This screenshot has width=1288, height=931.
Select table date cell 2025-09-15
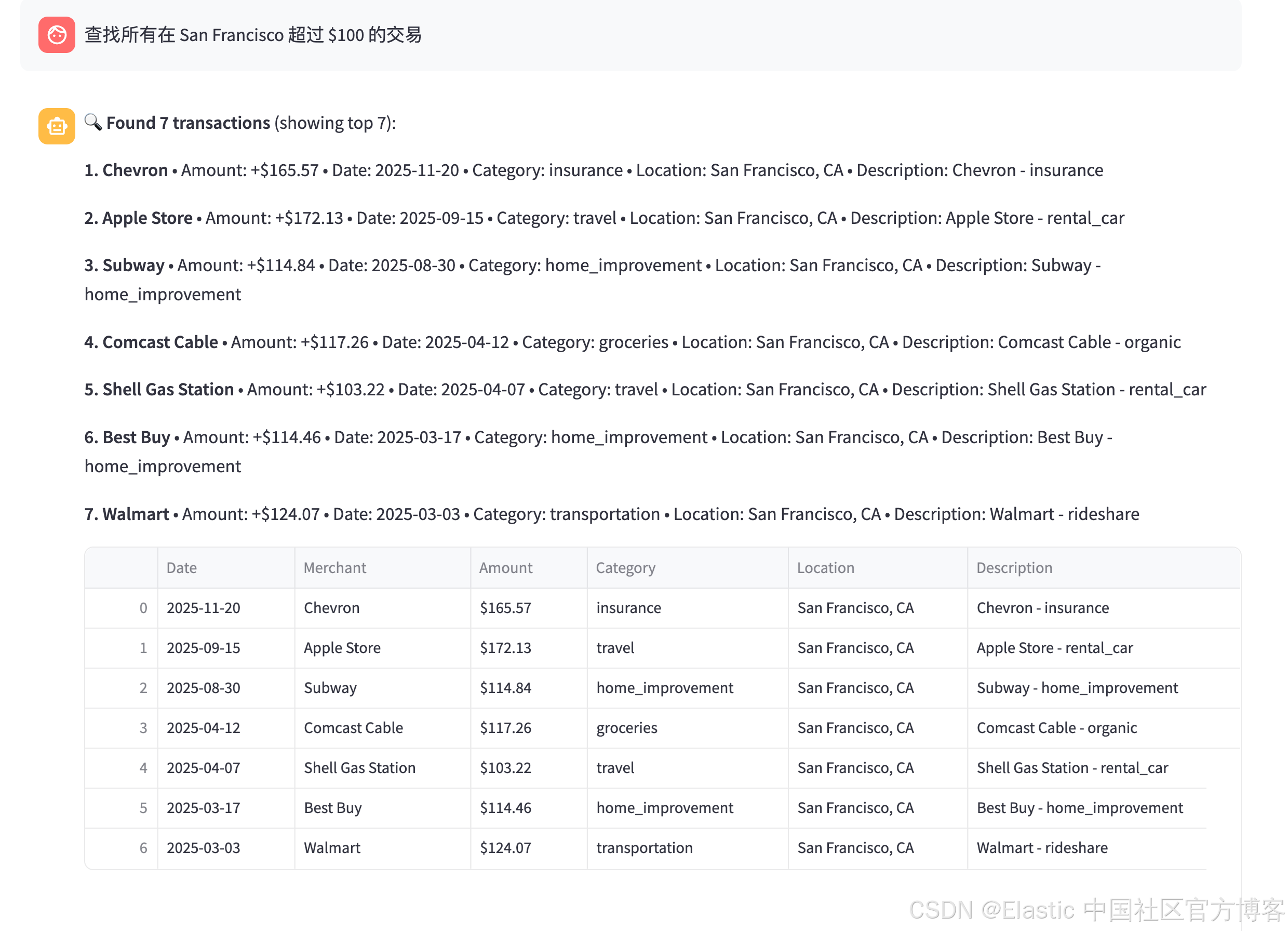point(226,648)
